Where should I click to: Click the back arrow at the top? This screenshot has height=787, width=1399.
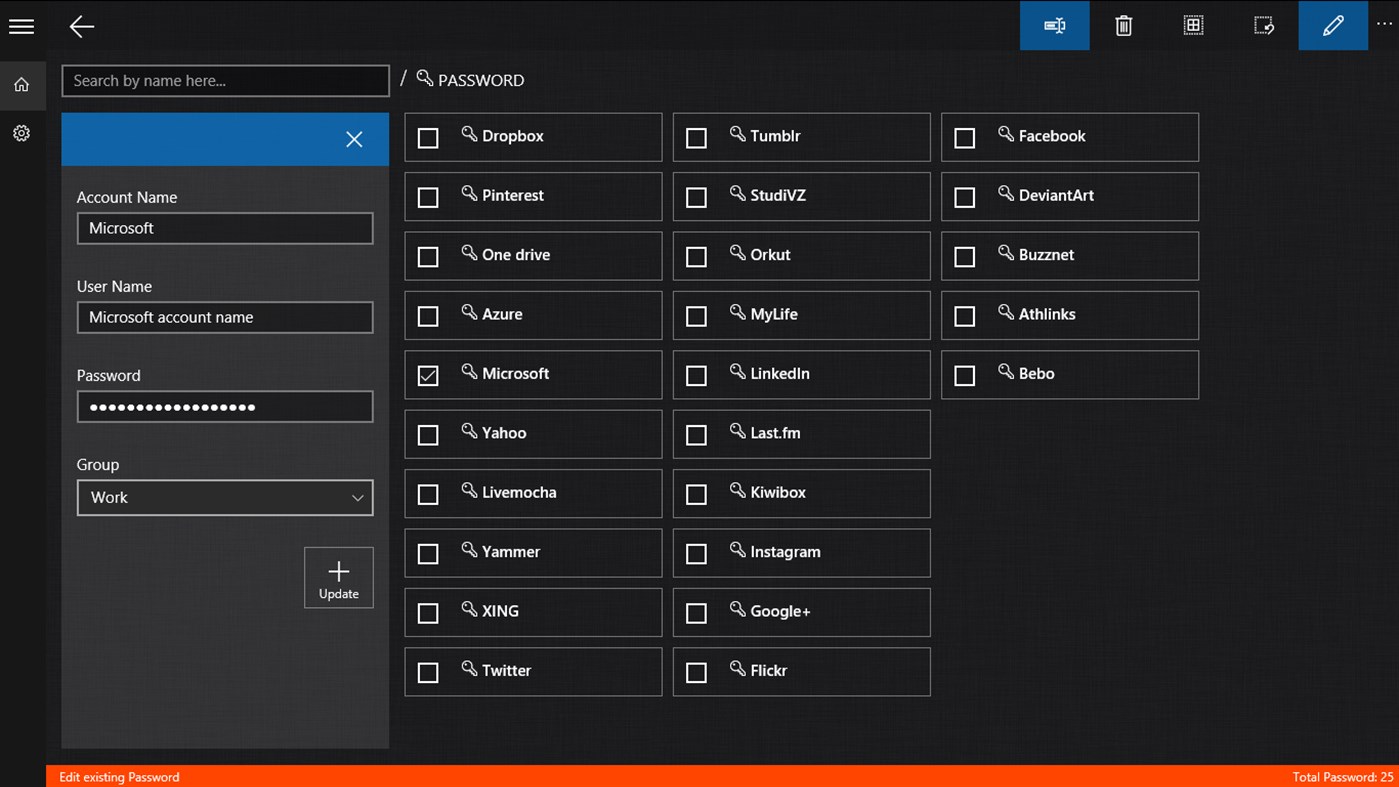[x=81, y=27]
